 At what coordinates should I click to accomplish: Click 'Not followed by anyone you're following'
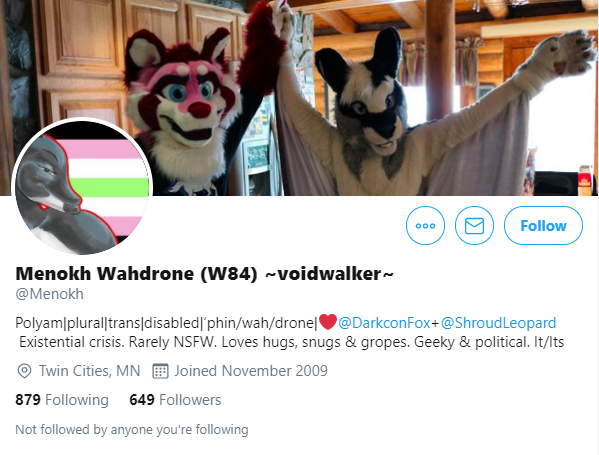(132, 429)
